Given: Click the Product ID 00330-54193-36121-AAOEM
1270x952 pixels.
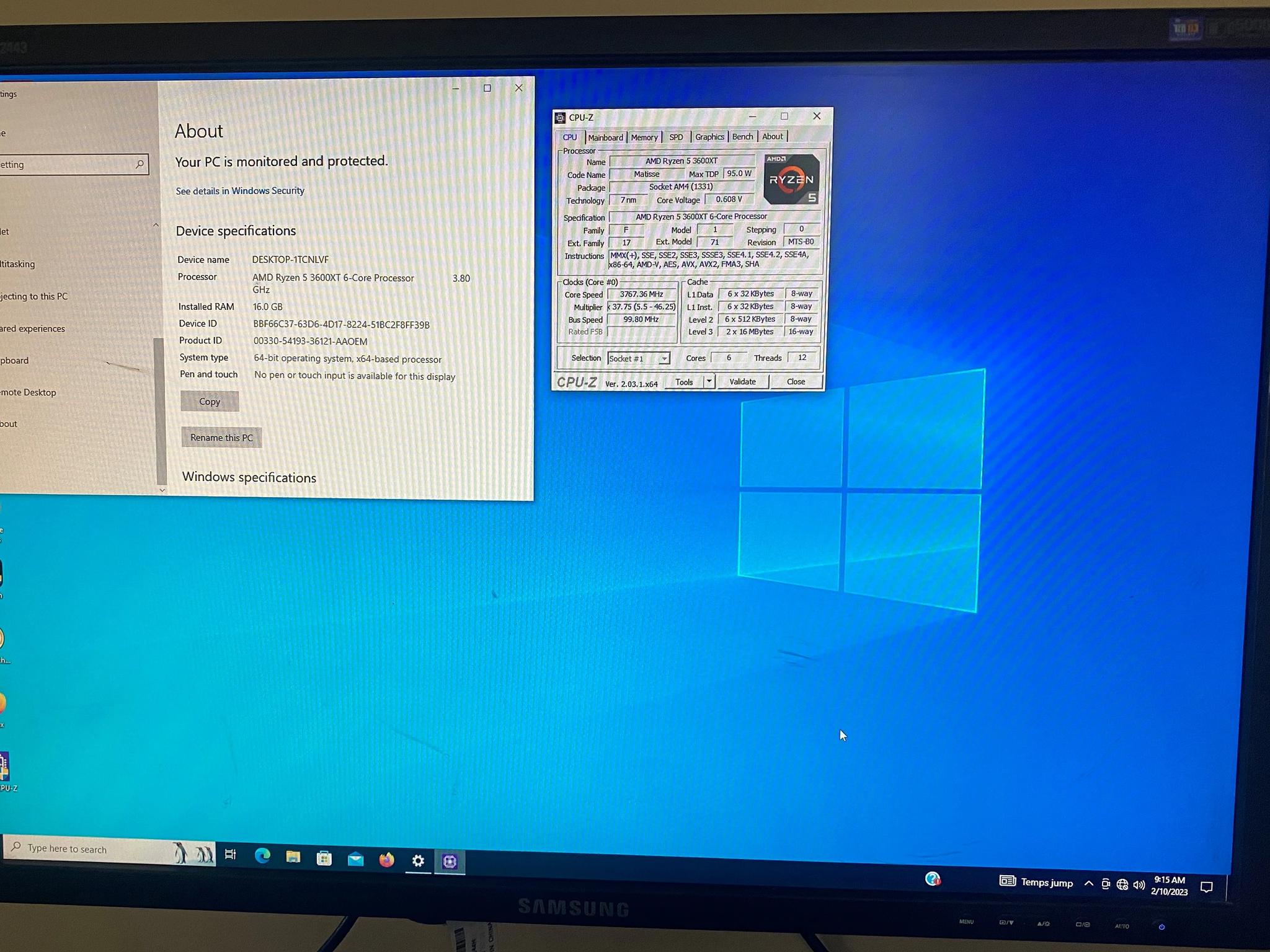Looking at the screenshot, I should pos(310,342).
